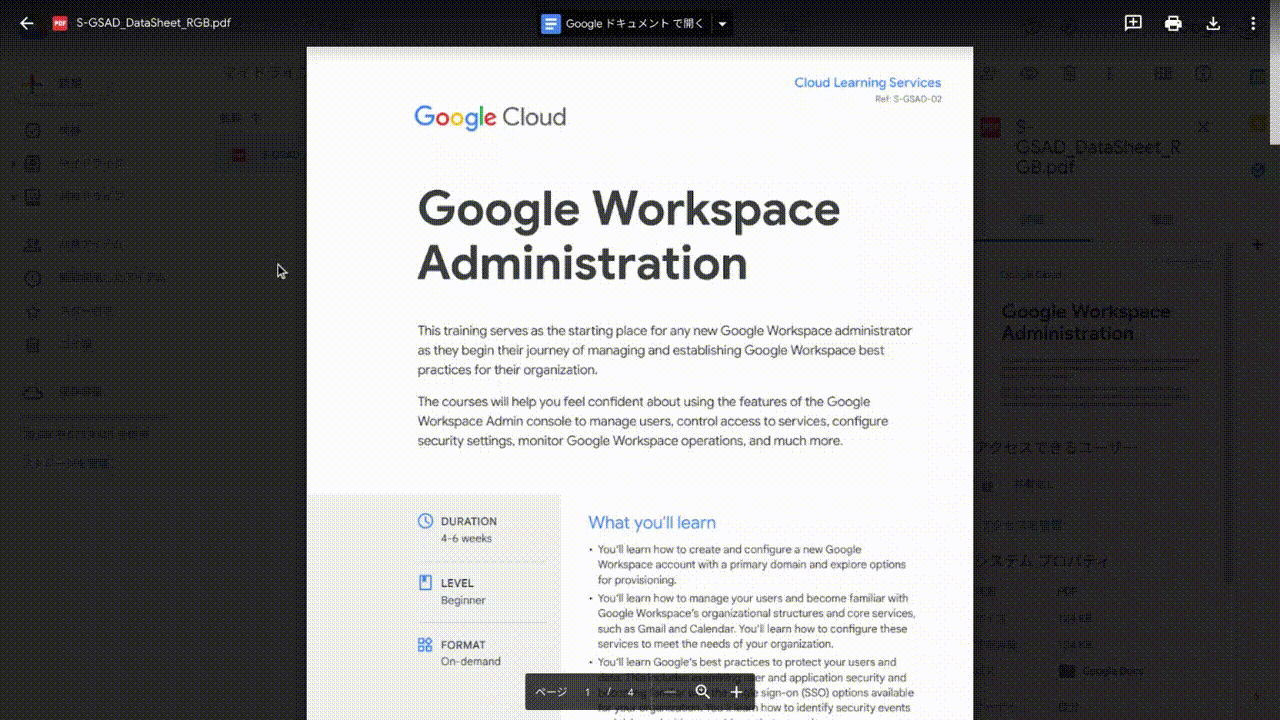Expand the open-with dropdown arrow
Viewport: 1280px width, 720px height.
click(x=722, y=24)
